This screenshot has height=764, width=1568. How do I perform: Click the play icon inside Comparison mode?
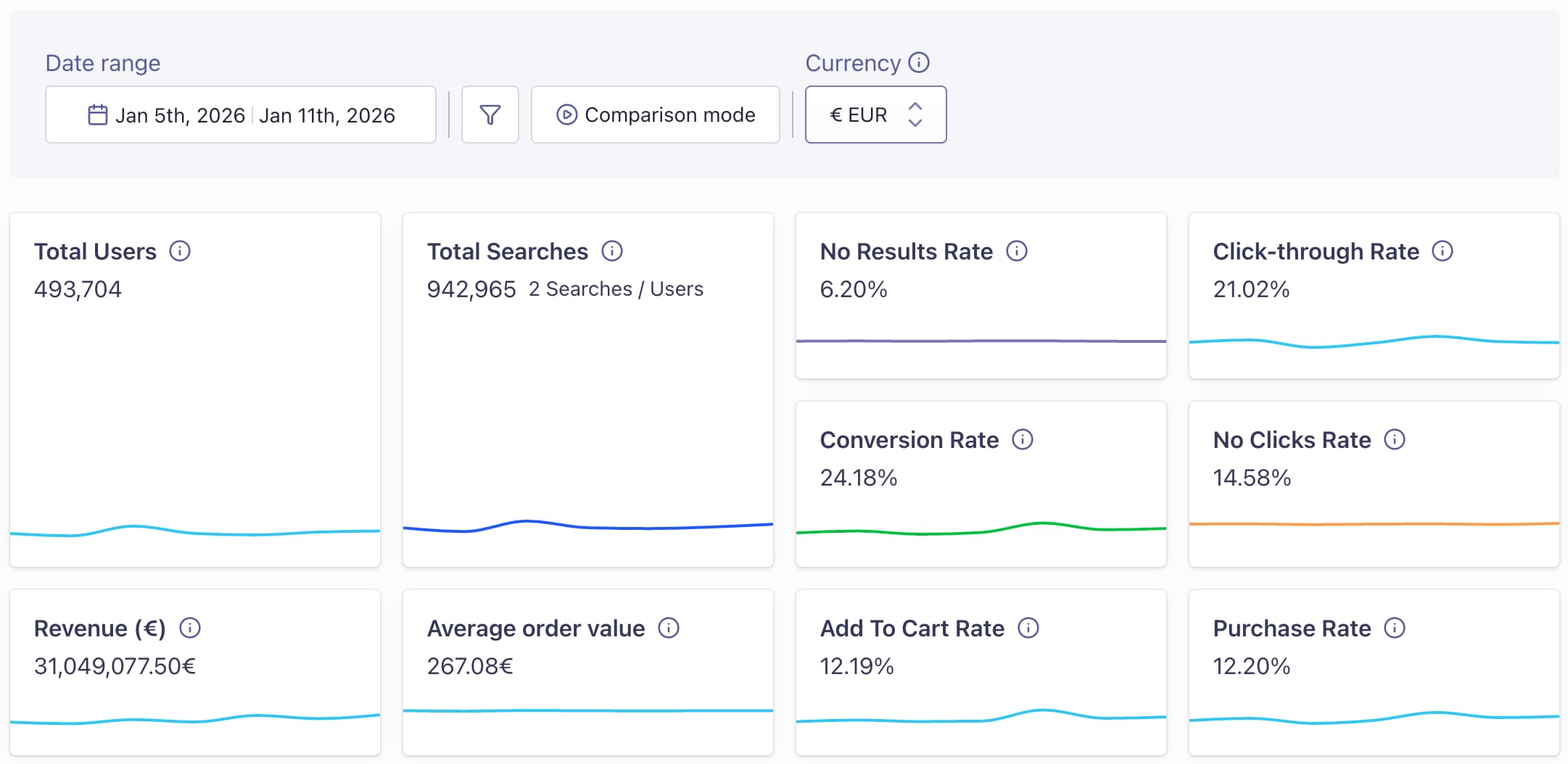568,114
